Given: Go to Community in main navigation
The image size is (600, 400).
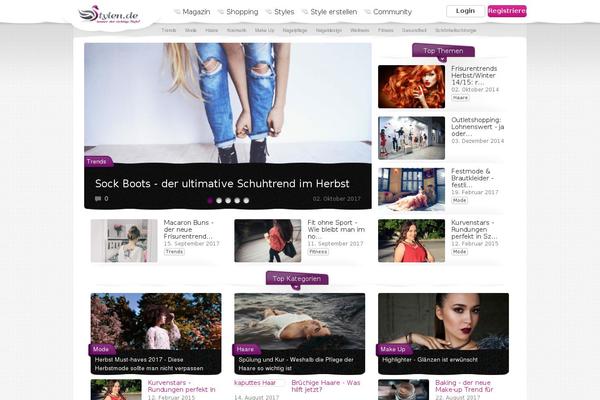Looking at the screenshot, I should pyautogui.click(x=388, y=12).
